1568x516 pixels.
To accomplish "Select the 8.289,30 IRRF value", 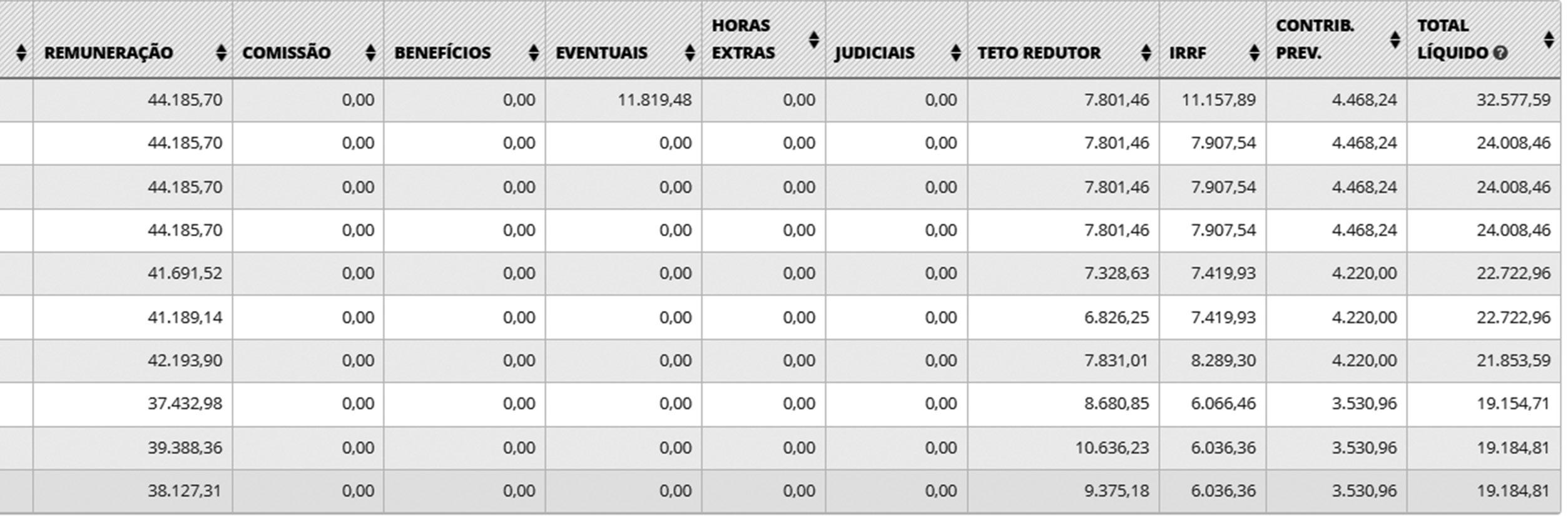I will pyautogui.click(x=1223, y=360).
